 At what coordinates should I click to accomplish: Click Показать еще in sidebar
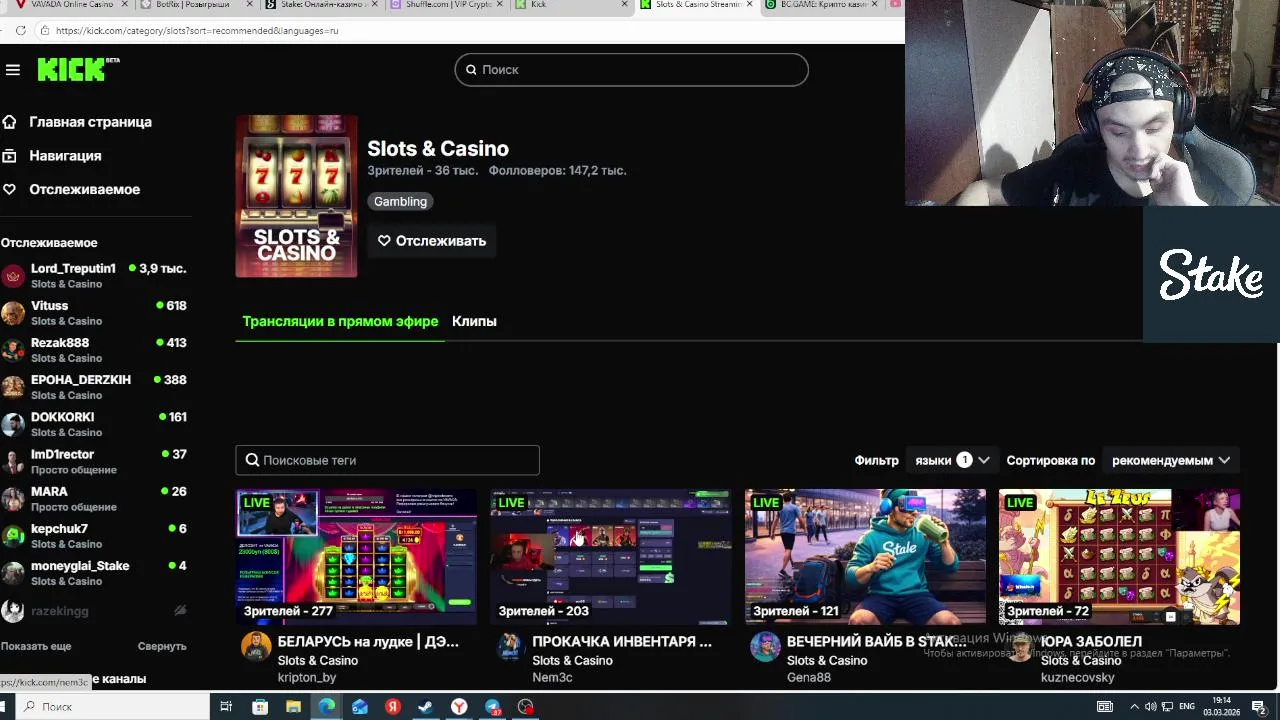pyautogui.click(x=36, y=646)
